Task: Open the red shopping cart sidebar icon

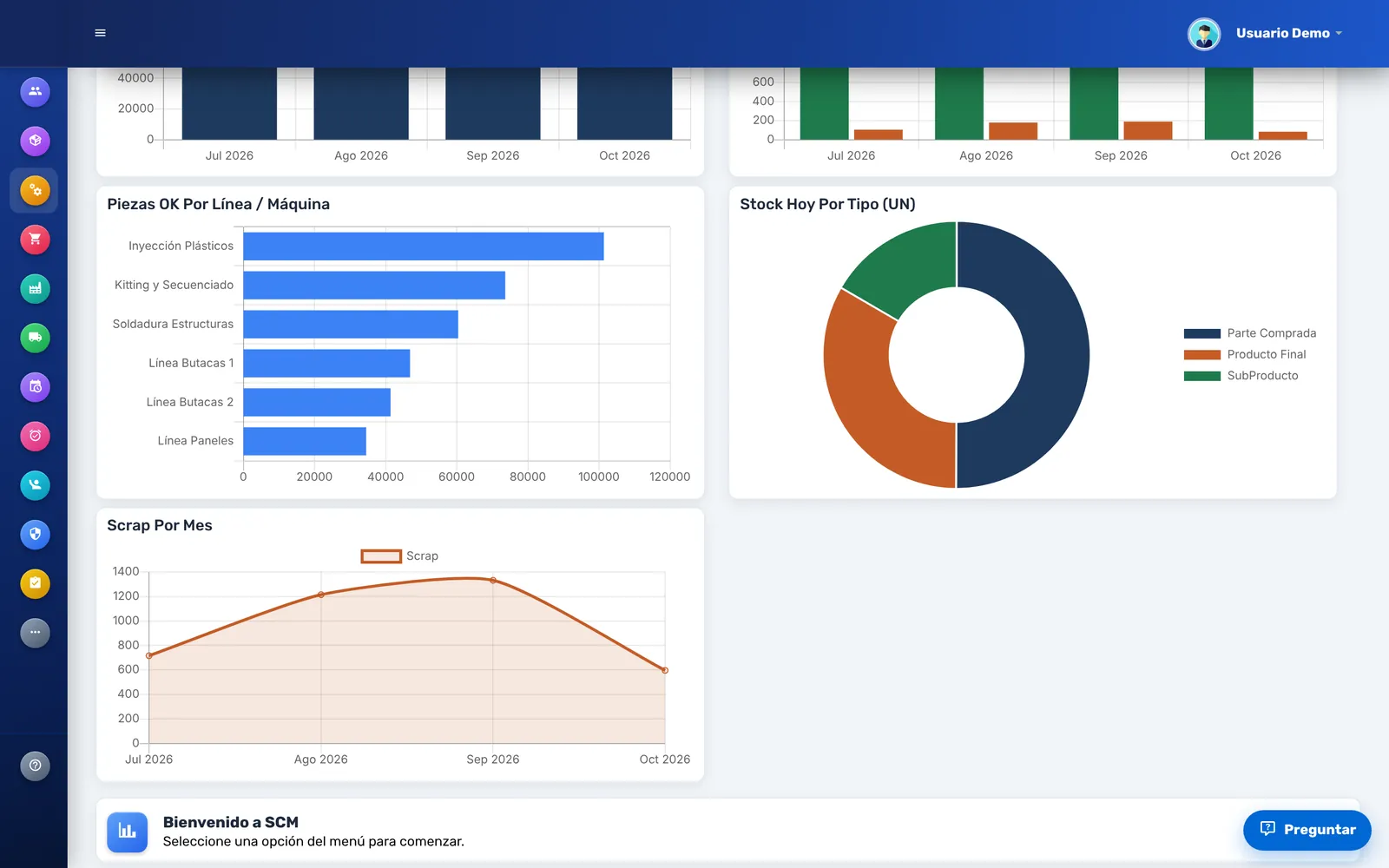Action: click(x=35, y=240)
